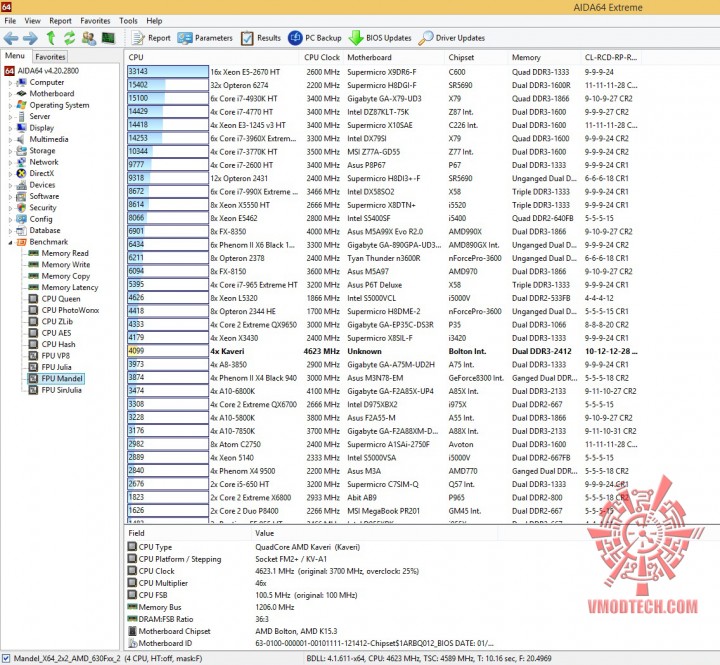Viewport: 720px width, 665px height.
Task: Open CPU AES benchmark
Action: [56, 333]
